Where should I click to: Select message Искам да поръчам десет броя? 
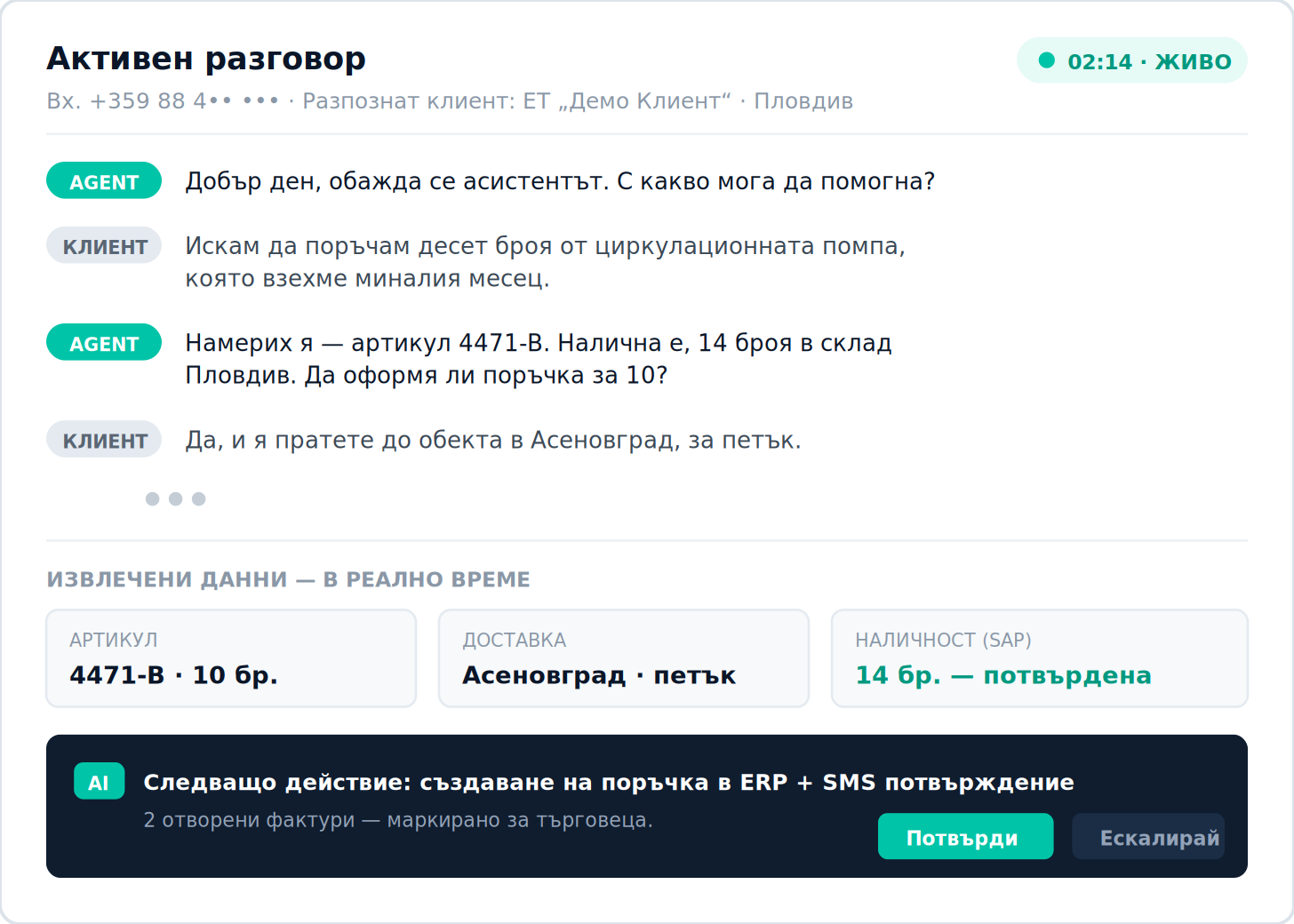point(545,262)
